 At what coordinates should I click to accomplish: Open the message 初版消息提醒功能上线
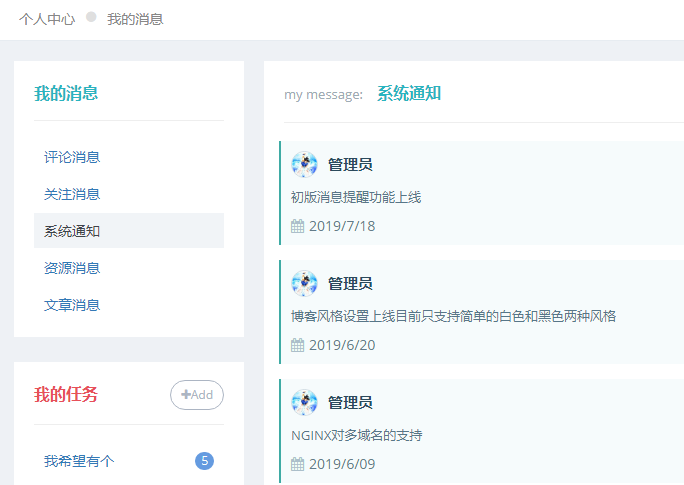pos(356,197)
